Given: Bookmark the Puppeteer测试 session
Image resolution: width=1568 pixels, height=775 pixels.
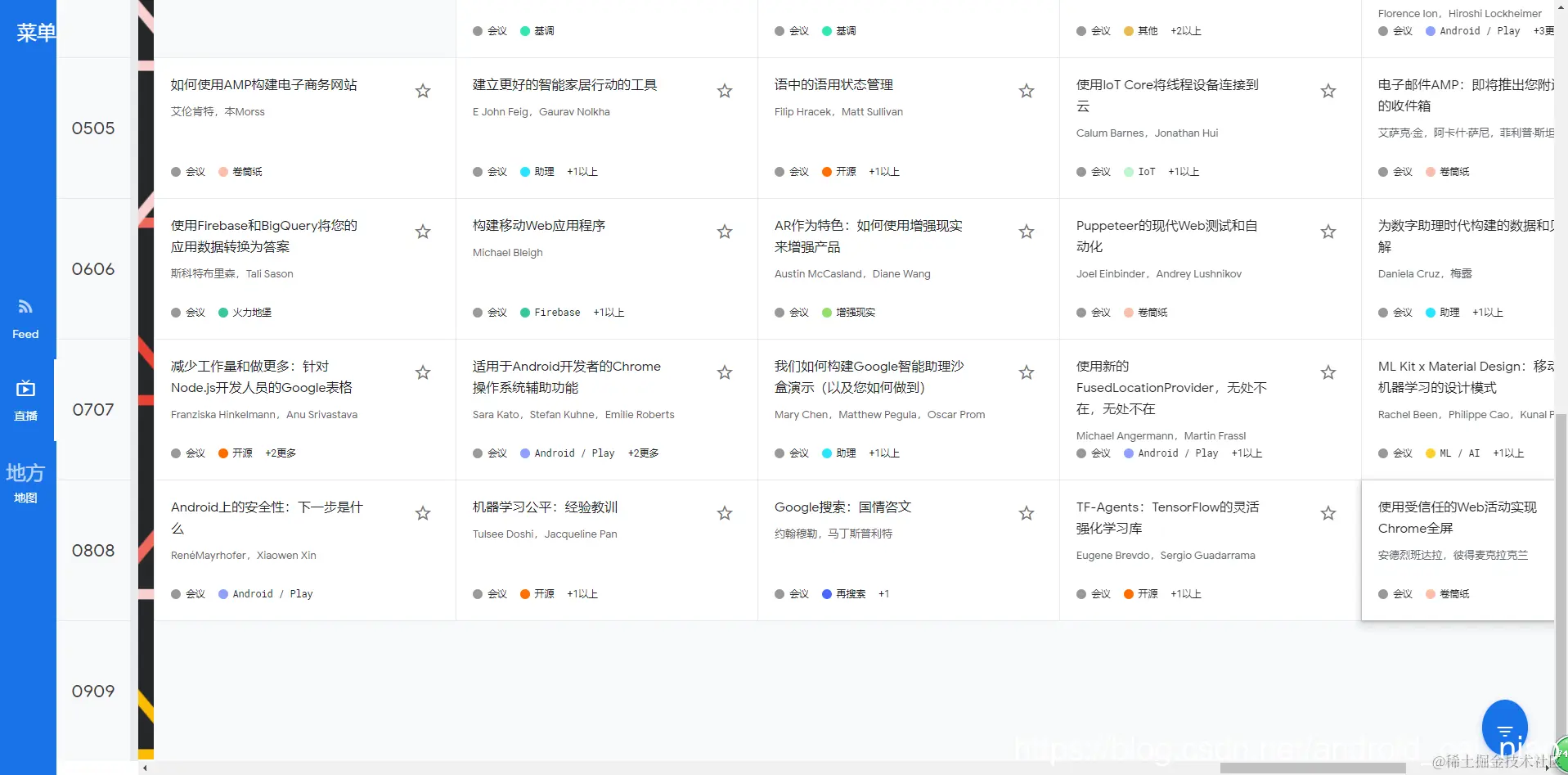Looking at the screenshot, I should pyautogui.click(x=1328, y=232).
